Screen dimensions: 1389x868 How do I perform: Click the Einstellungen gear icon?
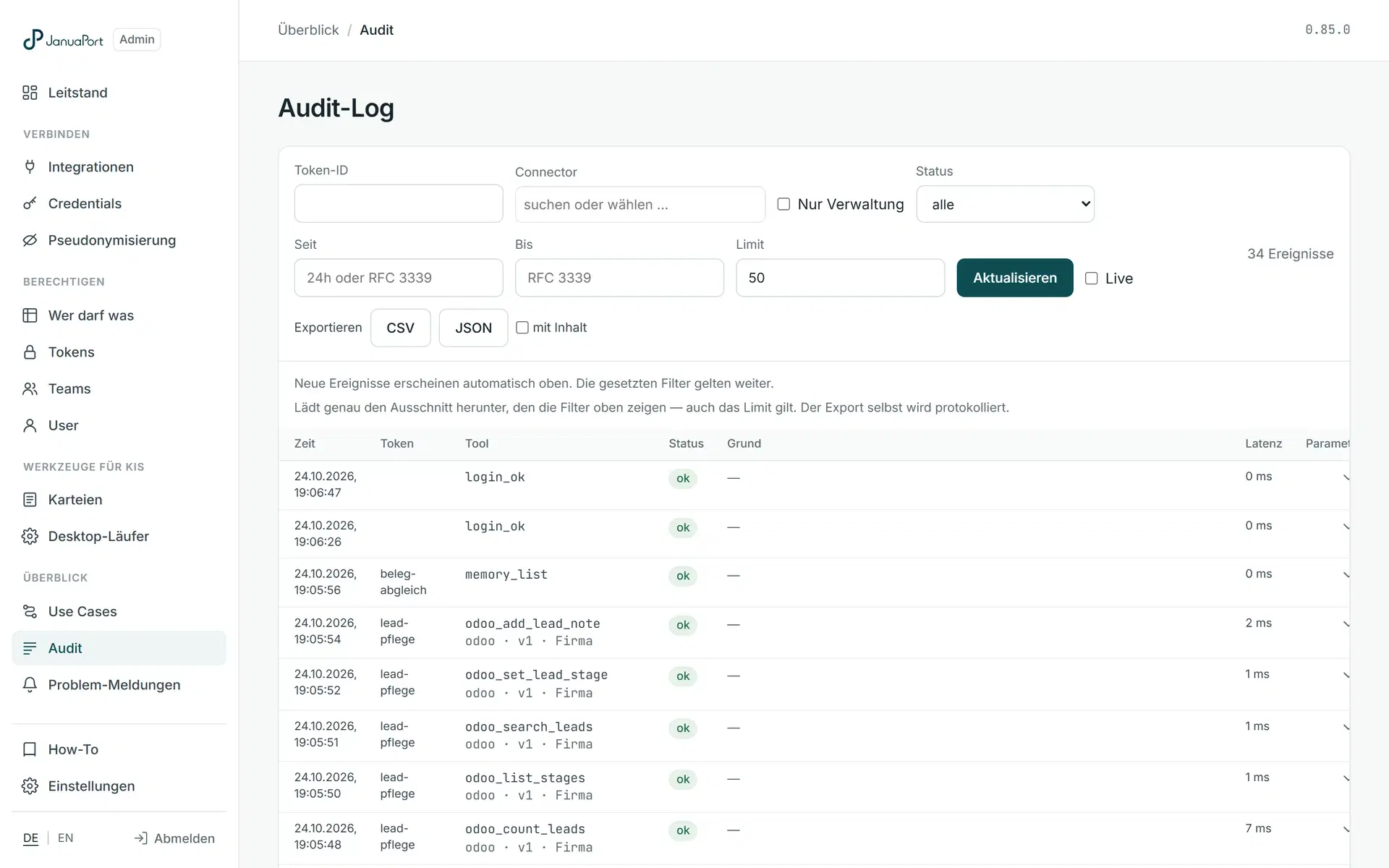(x=30, y=786)
